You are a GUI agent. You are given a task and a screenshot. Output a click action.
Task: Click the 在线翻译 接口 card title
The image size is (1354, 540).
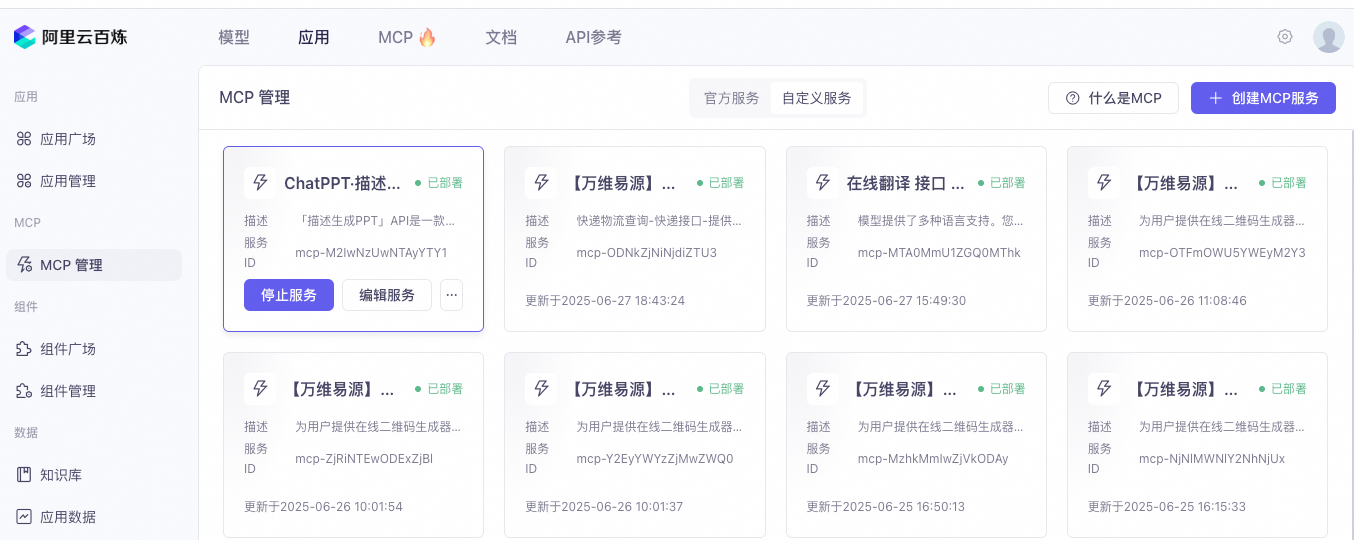tap(906, 183)
